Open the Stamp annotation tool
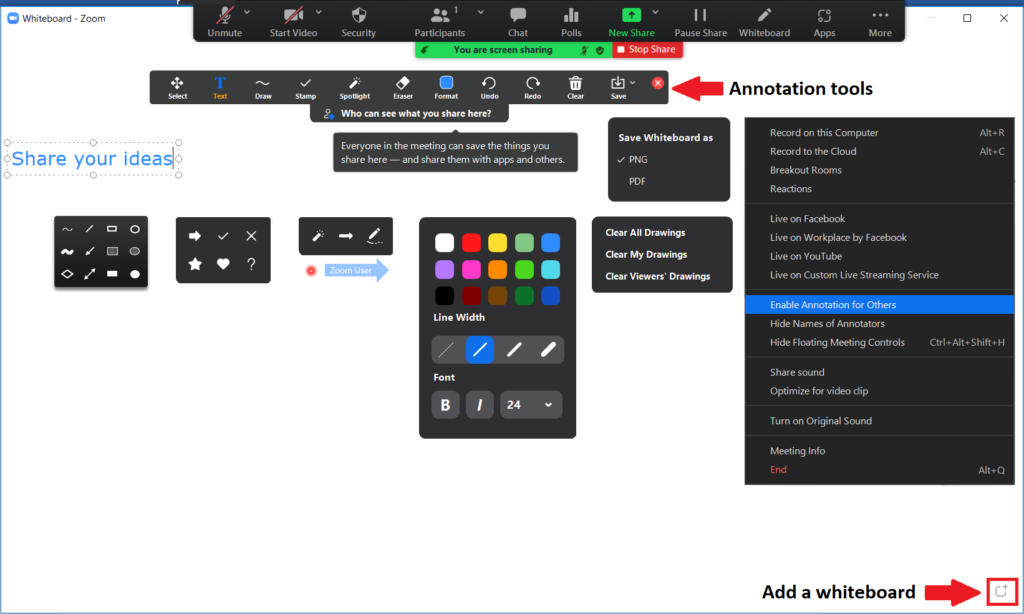 (x=305, y=88)
